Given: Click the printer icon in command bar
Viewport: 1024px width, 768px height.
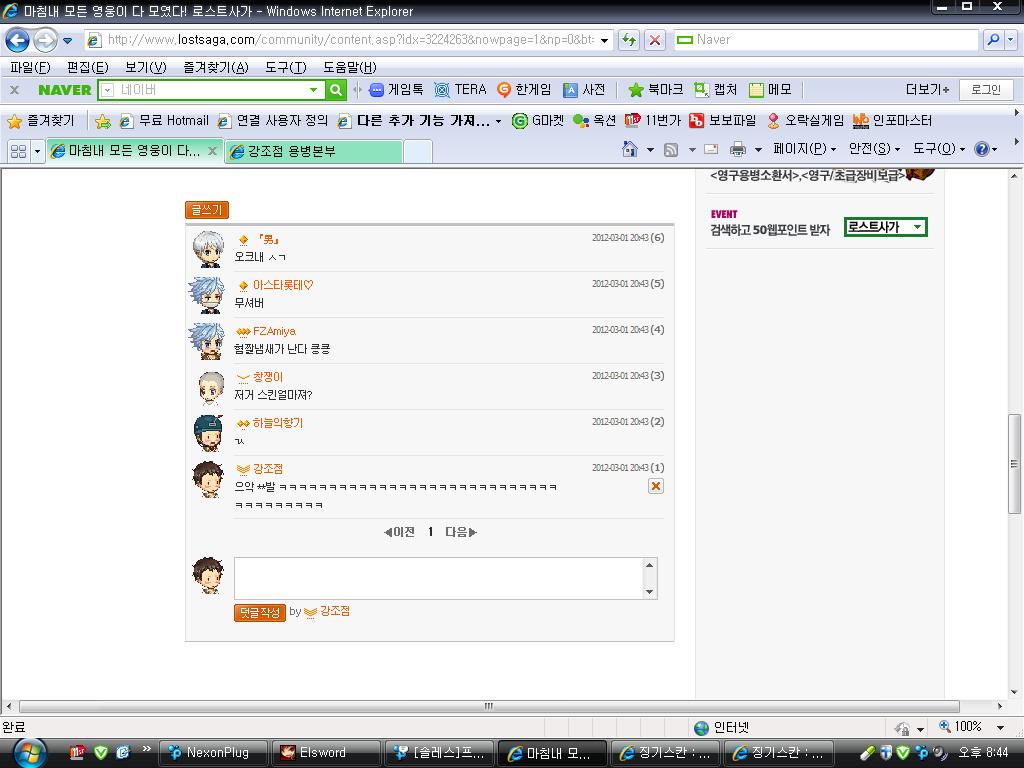Looking at the screenshot, I should (x=737, y=150).
